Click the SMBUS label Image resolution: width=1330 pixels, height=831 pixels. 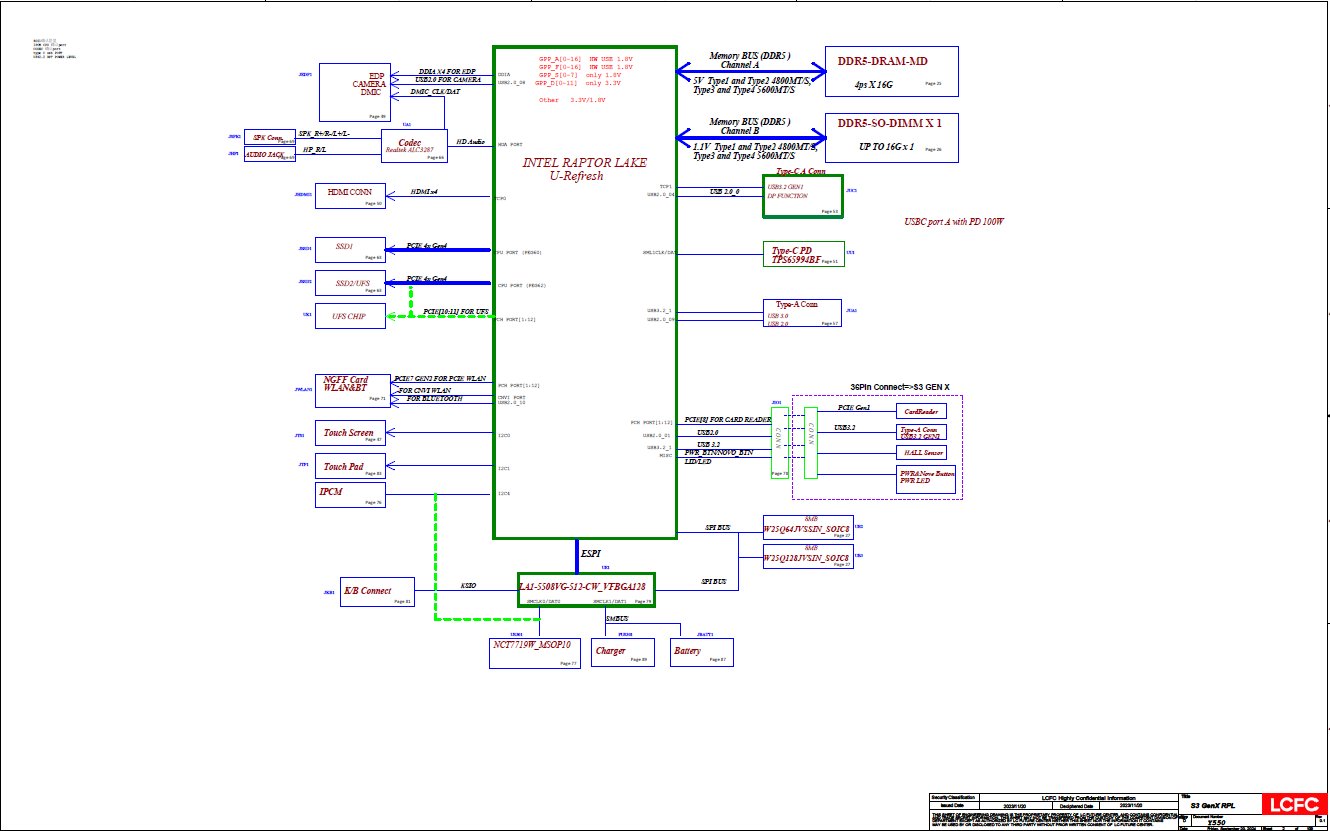pos(618,620)
